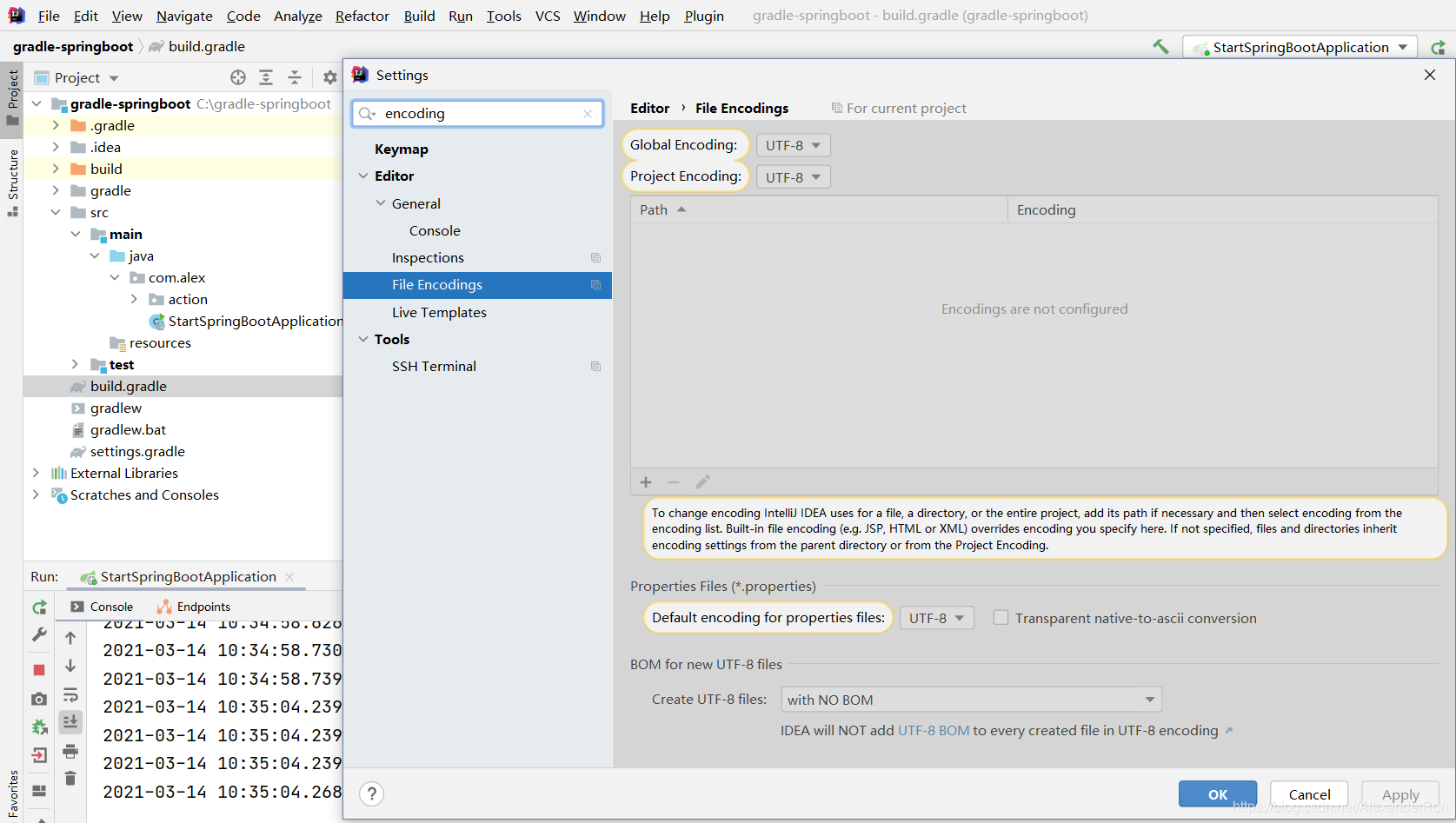The height and width of the screenshot is (823, 1456).
Task: Click the Up stack trace arrow
Action: pos(70,638)
